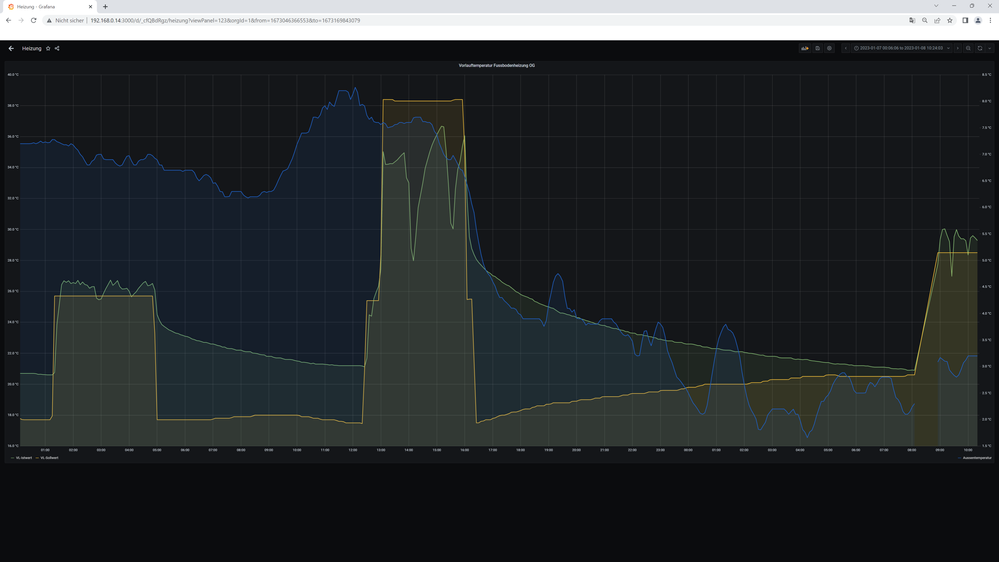
Task: Star the Heizung dashboard as favorite
Action: (x=48, y=48)
